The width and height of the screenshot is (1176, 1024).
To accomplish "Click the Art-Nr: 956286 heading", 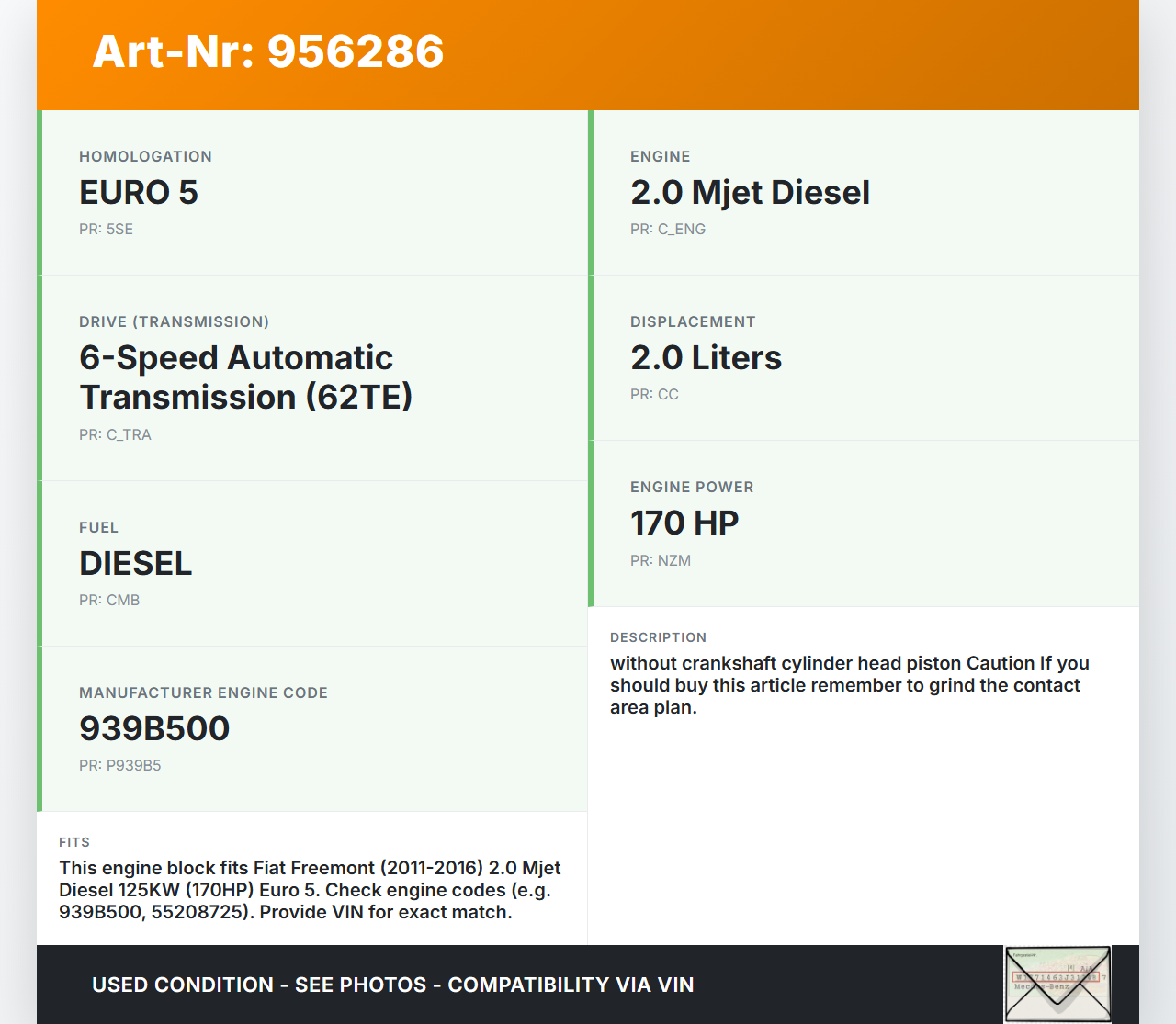I will pyautogui.click(x=268, y=51).
